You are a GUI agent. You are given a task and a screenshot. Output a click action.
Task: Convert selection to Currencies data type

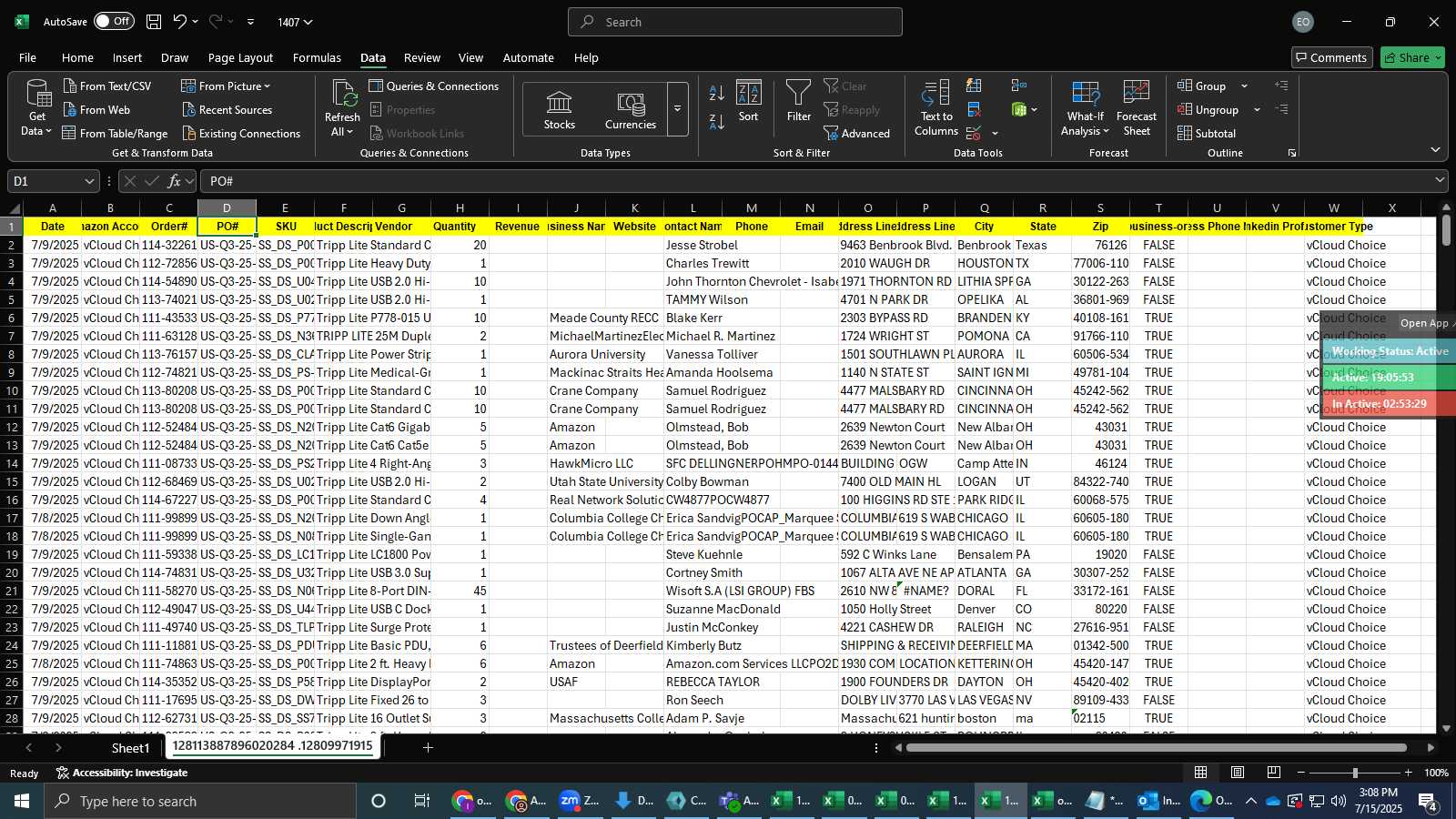pos(631,109)
